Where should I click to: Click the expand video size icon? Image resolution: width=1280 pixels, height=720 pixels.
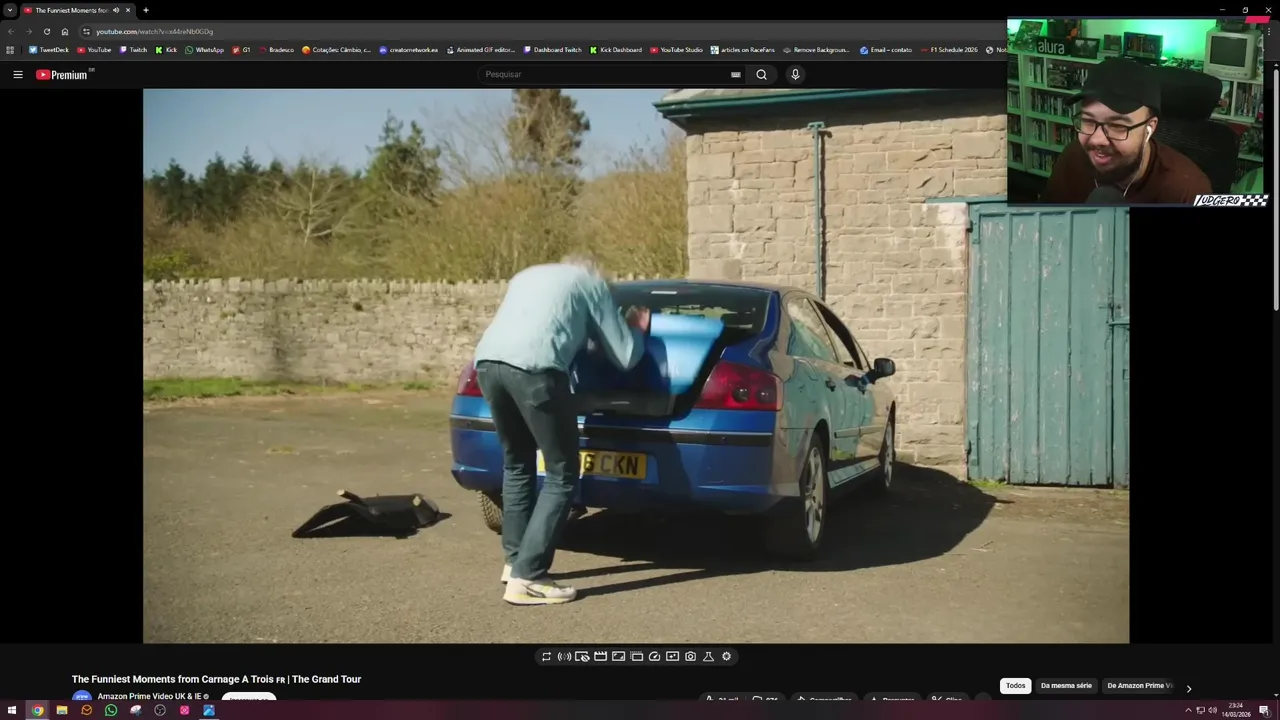[618, 657]
